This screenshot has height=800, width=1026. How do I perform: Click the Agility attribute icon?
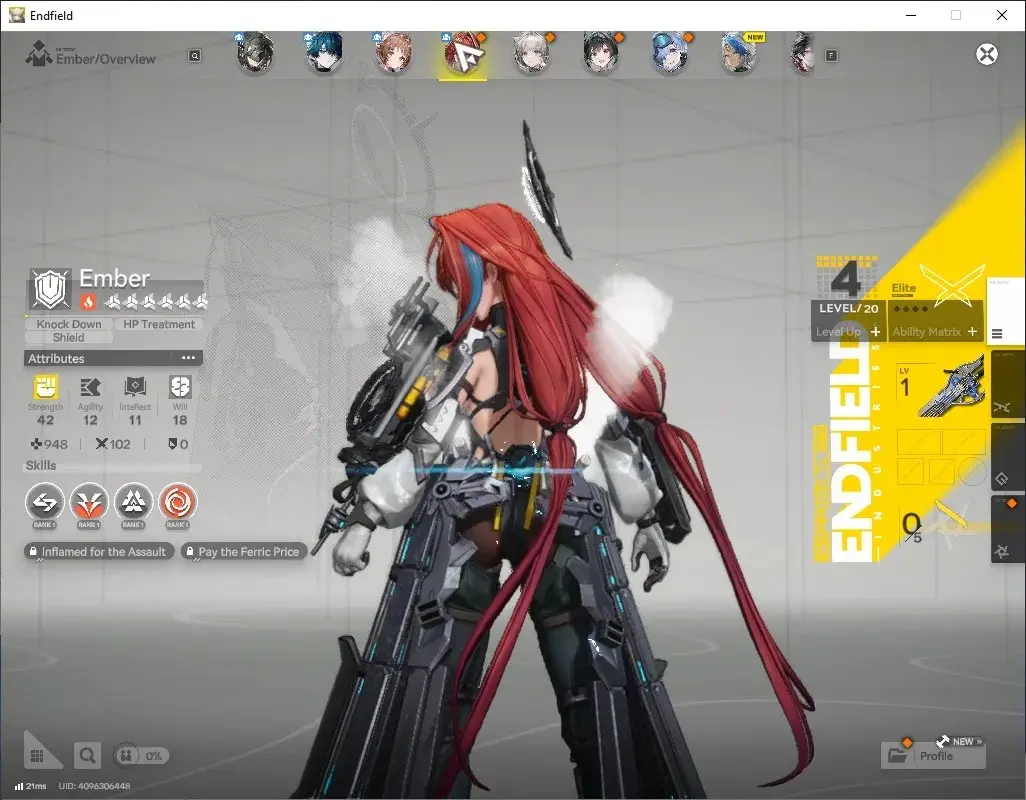pos(90,387)
